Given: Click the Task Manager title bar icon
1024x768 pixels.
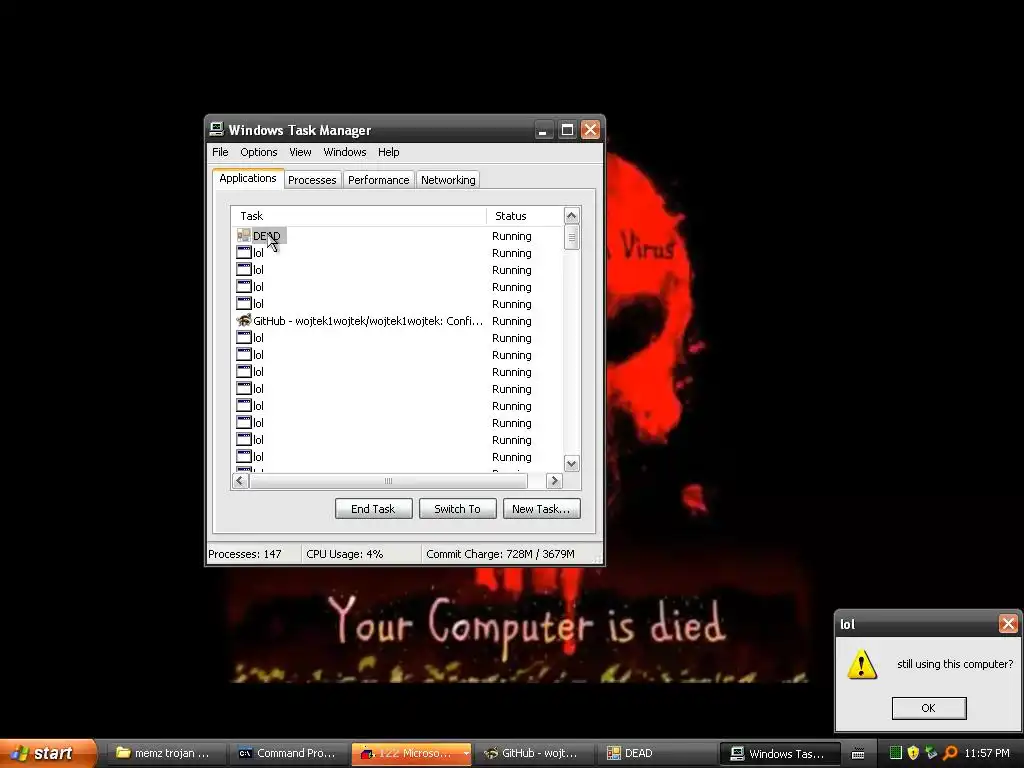Looking at the screenshot, I should click(217, 129).
